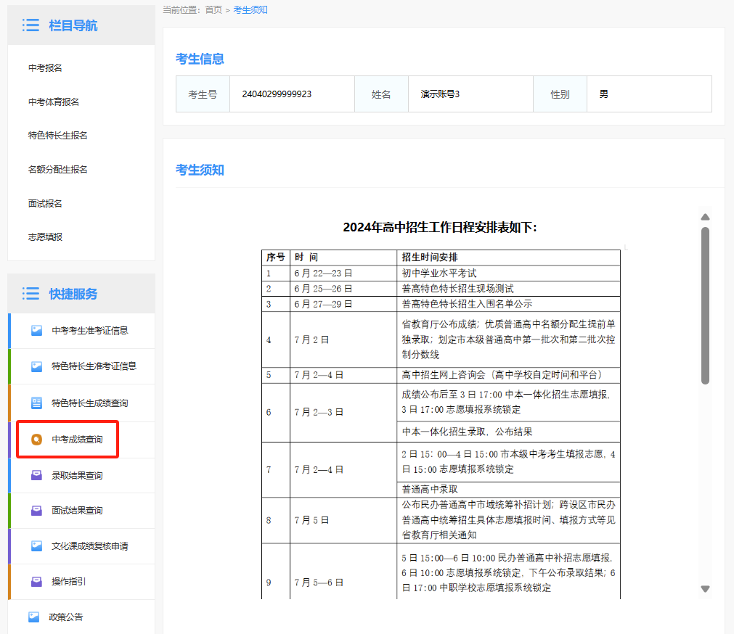Open the 中考体育报名 menu item

point(53,102)
